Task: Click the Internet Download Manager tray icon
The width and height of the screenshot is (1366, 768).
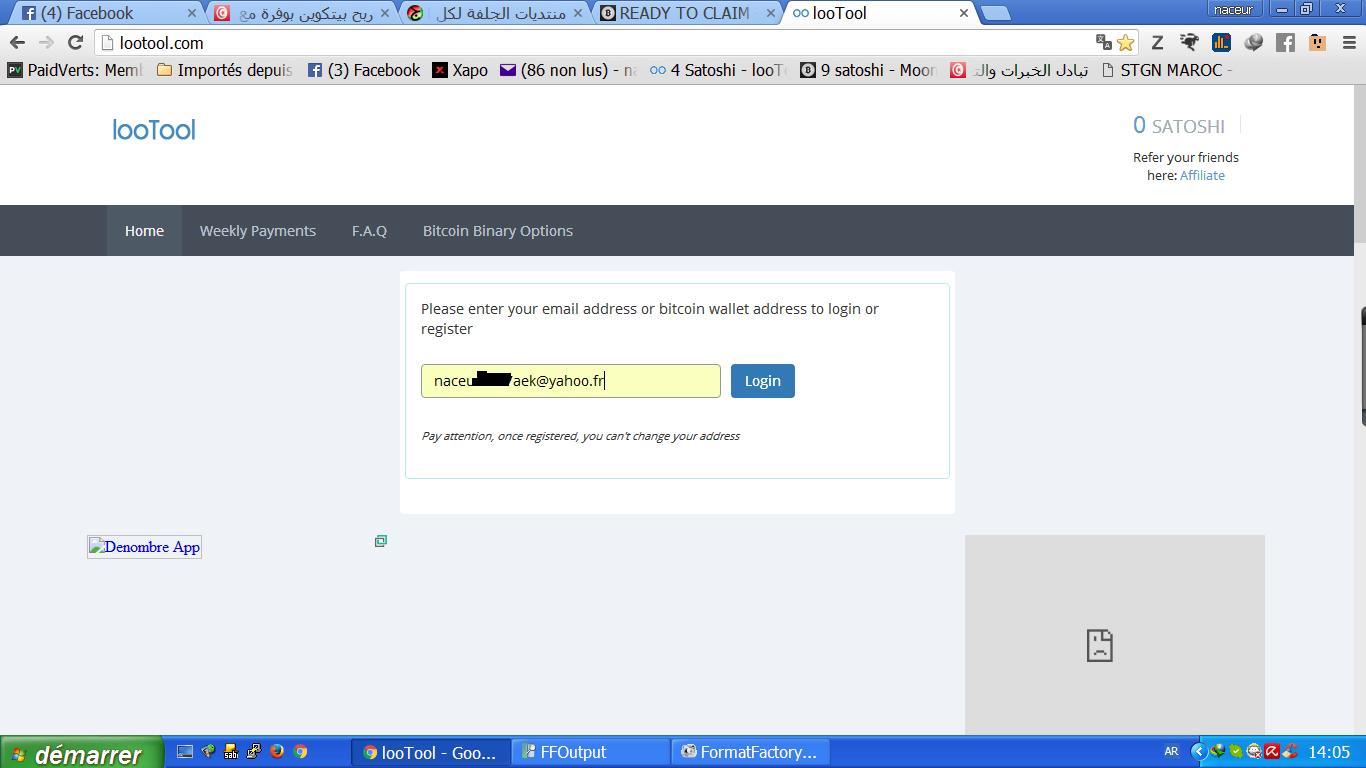Action: [1218, 752]
